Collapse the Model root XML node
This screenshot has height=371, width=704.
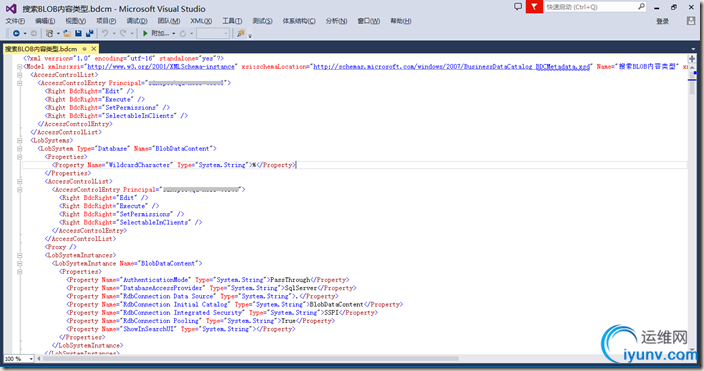(19, 66)
